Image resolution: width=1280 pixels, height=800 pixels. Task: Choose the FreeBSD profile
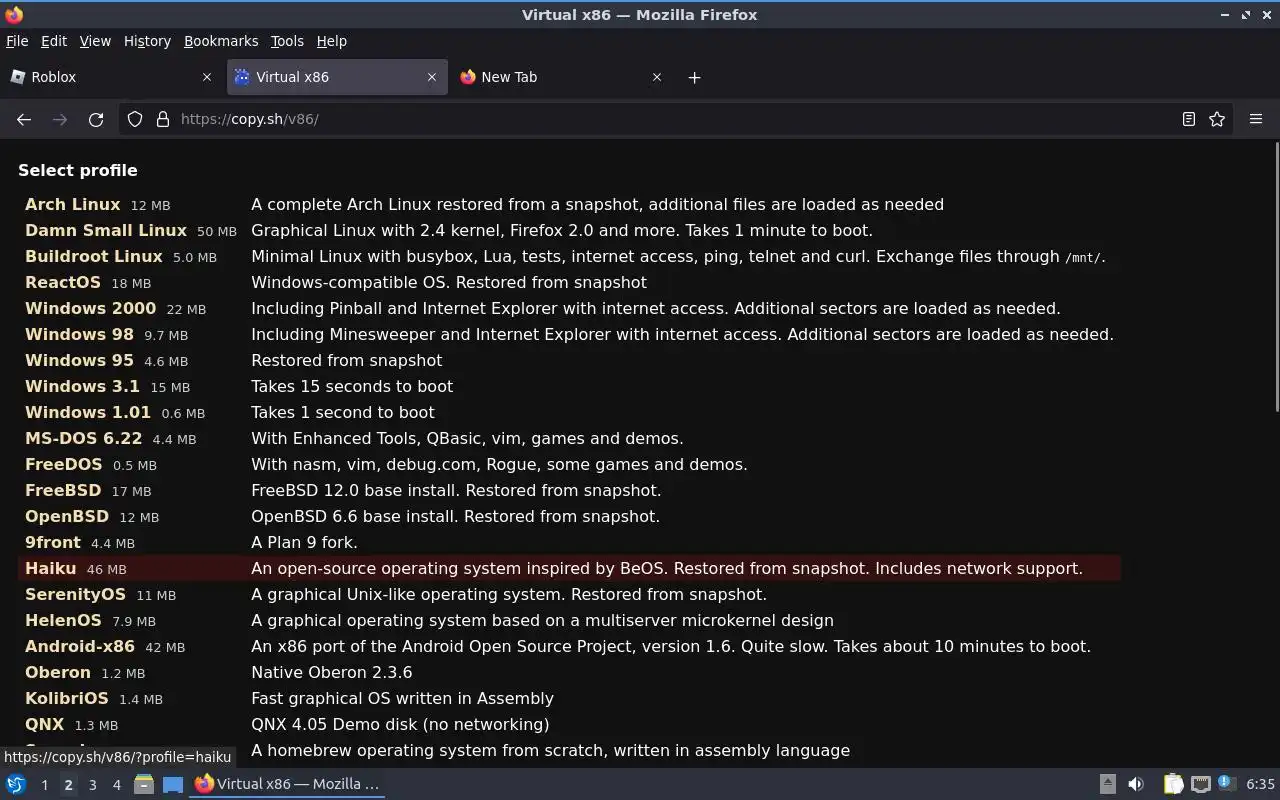pyautogui.click(x=63, y=490)
